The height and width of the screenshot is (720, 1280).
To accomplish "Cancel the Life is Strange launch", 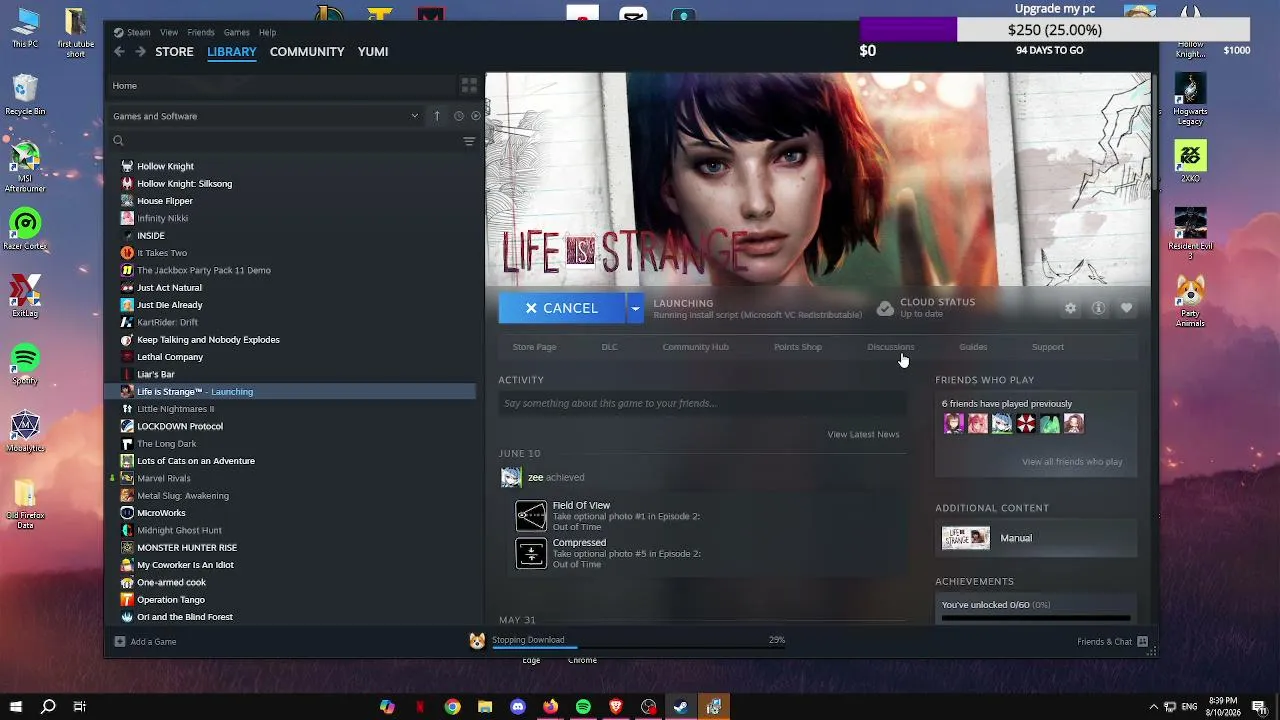I will (562, 308).
